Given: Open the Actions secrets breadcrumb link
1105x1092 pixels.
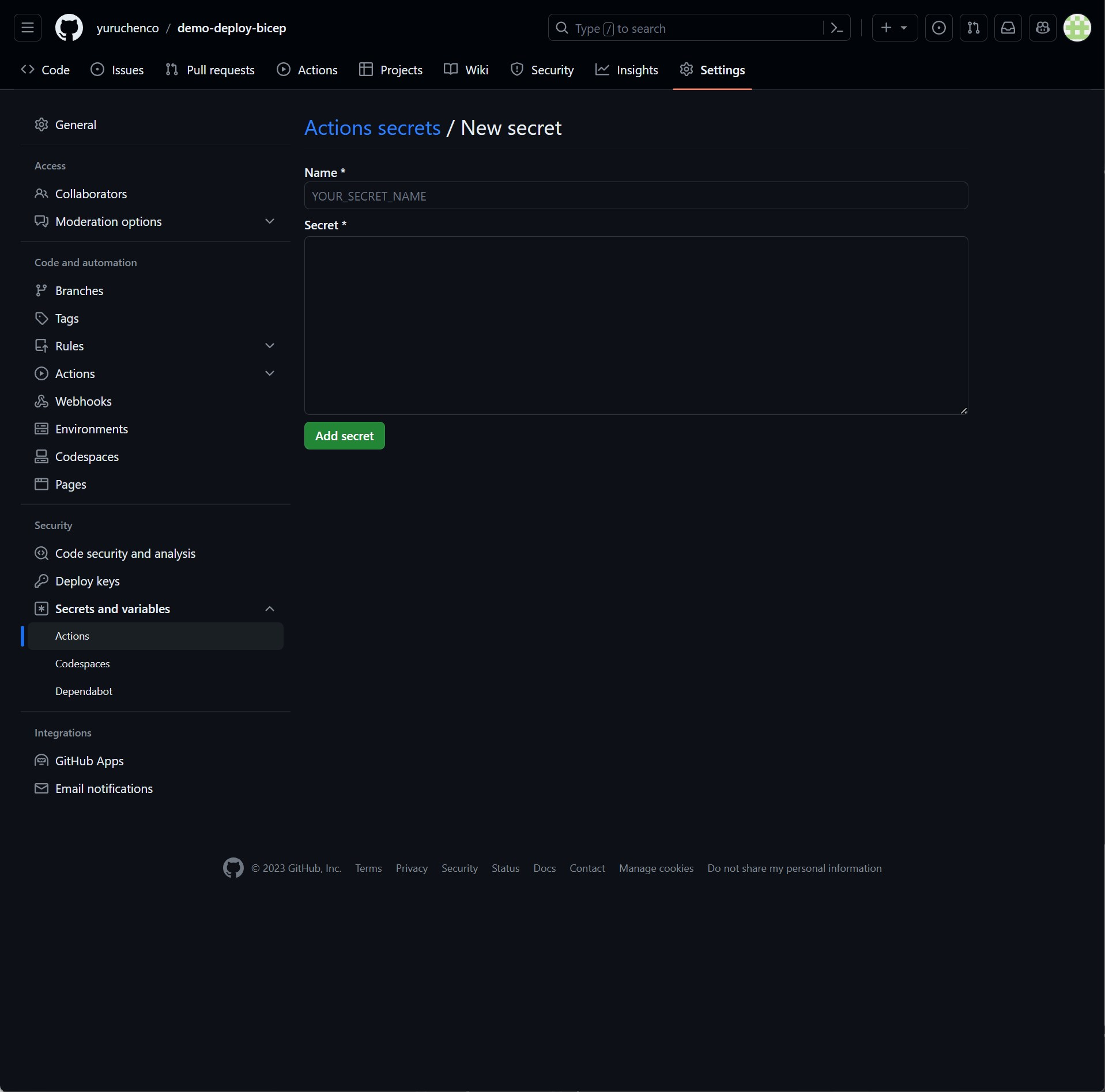Looking at the screenshot, I should 372,127.
